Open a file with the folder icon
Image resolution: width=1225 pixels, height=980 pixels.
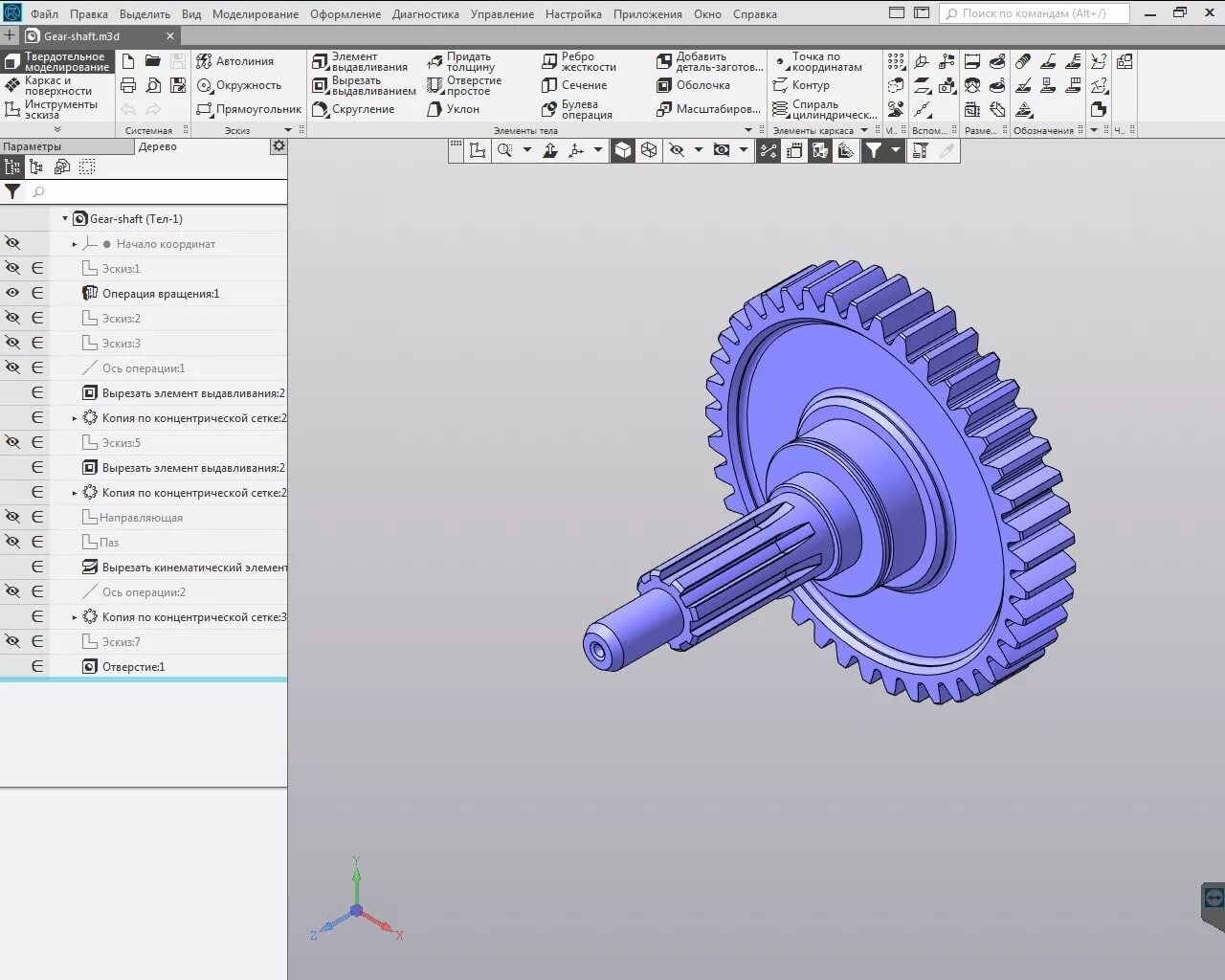click(x=153, y=61)
